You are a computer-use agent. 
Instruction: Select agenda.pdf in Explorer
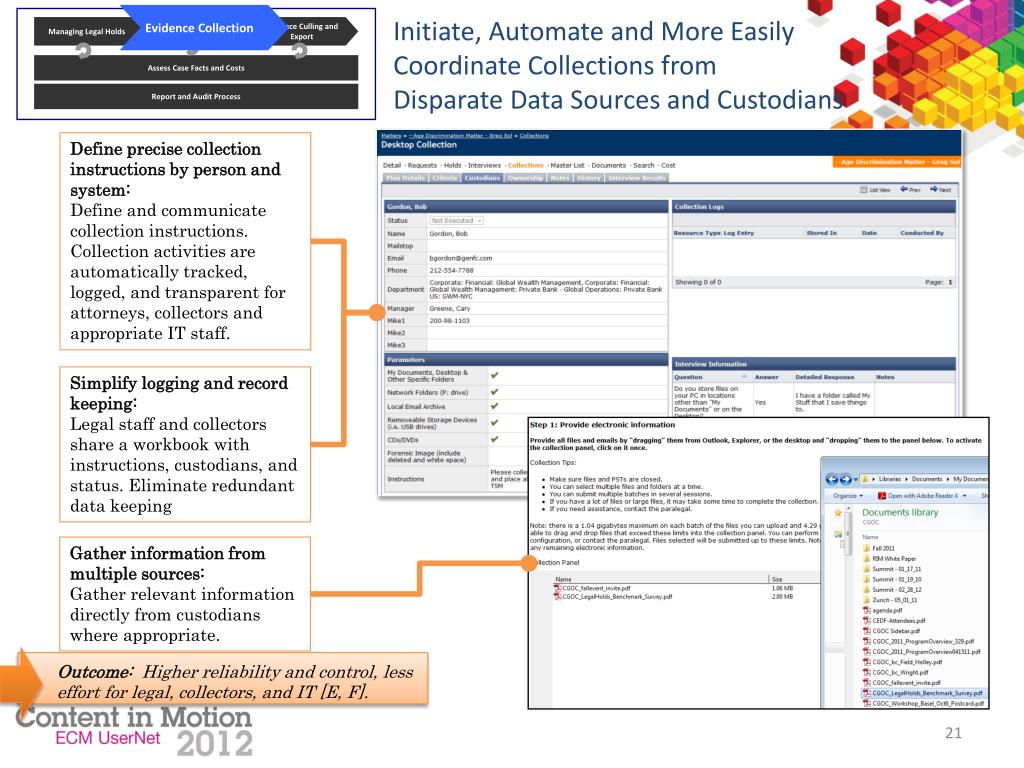tap(882, 611)
